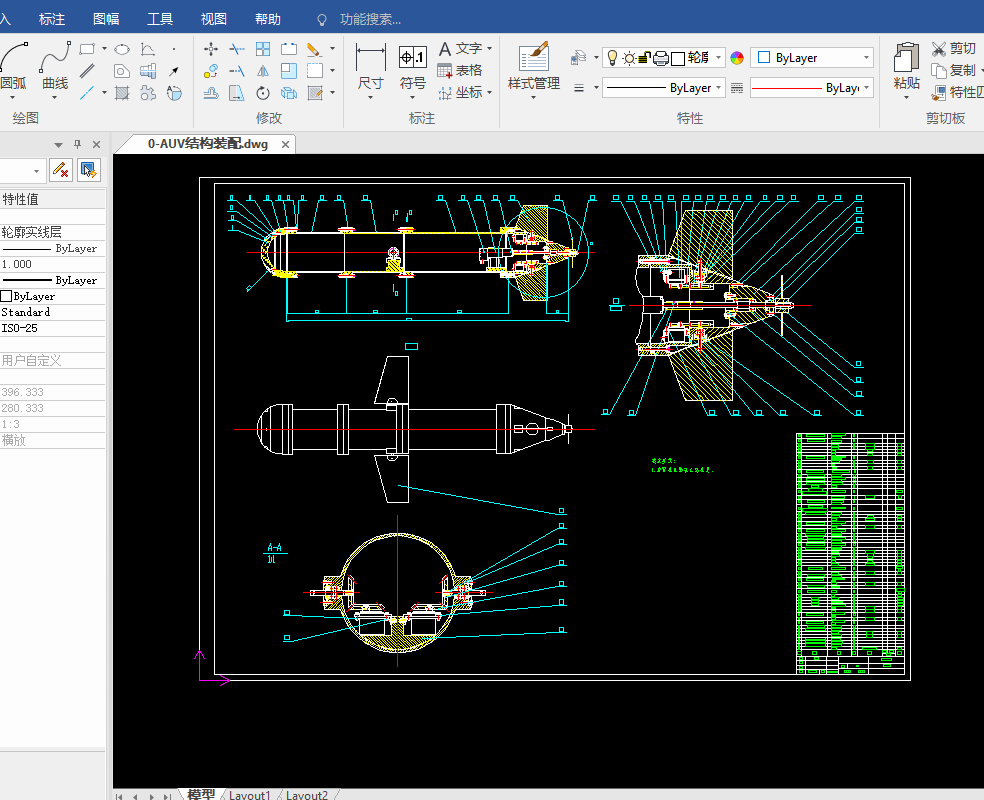The width and height of the screenshot is (984, 800).
Task: Click the 功能搜索 search field
Action: tap(370, 19)
